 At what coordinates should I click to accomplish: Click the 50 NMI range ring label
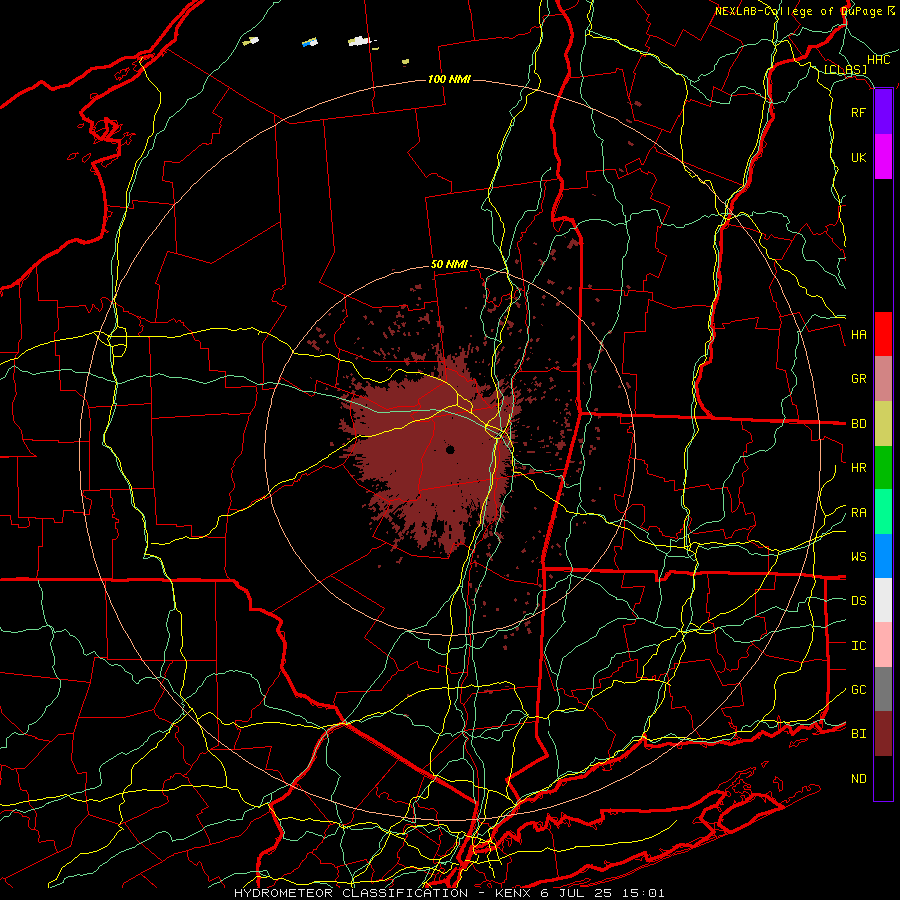pyautogui.click(x=449, y=265)
